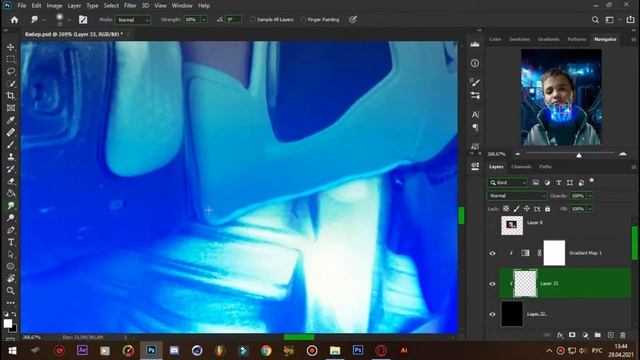Open the layer blend mode dropdown

(x=517, y=196)
